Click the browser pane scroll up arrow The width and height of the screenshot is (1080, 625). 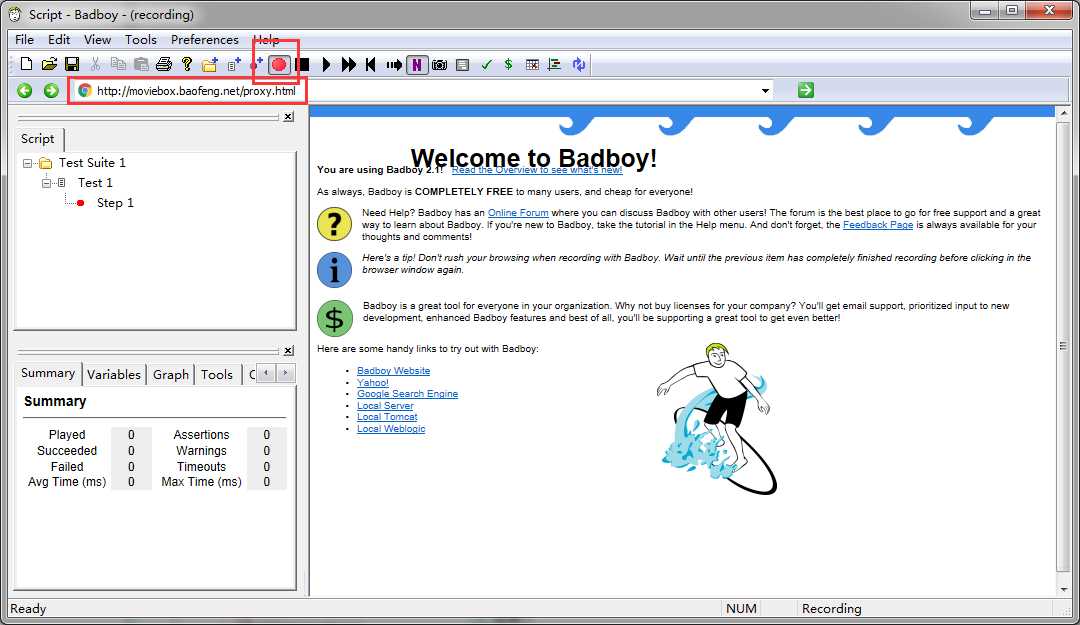[1064, 112]
